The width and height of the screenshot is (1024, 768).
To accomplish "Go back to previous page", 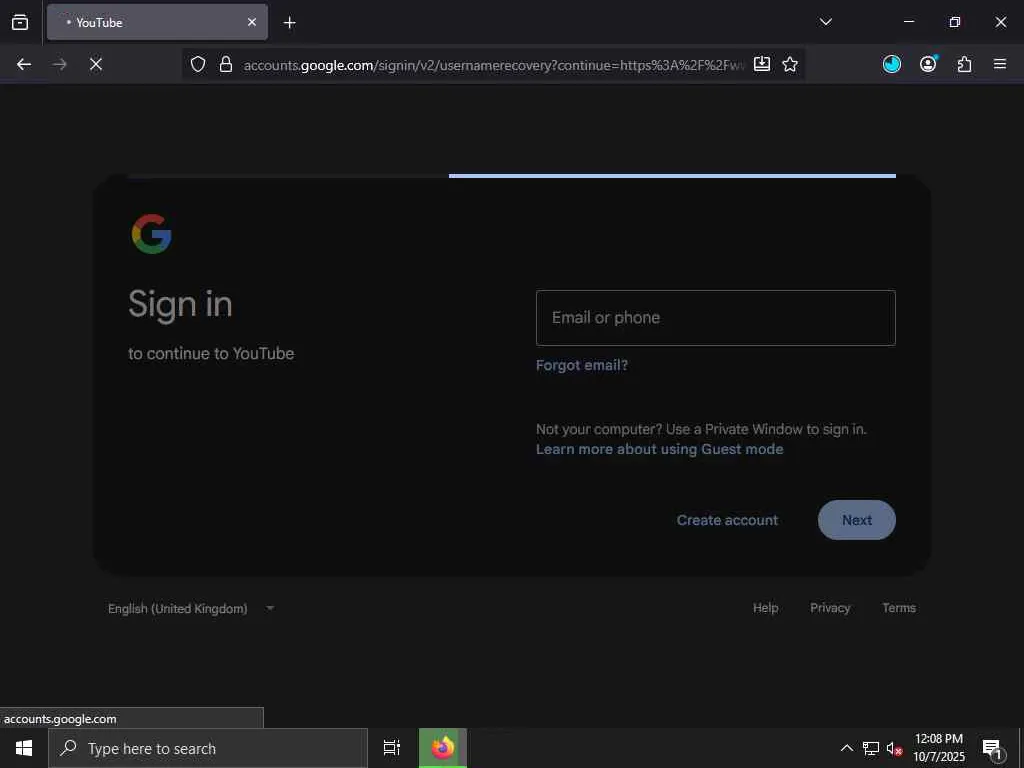I will (x=24, y=64).
